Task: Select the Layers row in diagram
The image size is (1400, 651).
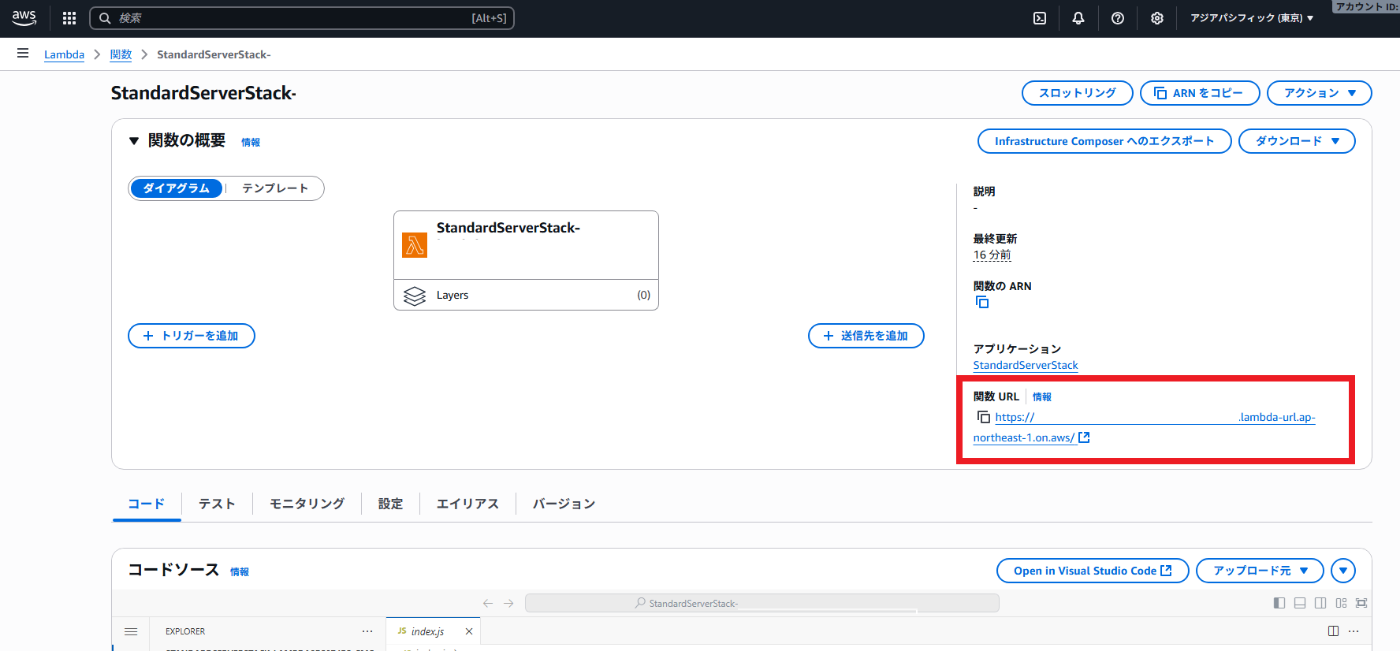Action: [526, 295]
